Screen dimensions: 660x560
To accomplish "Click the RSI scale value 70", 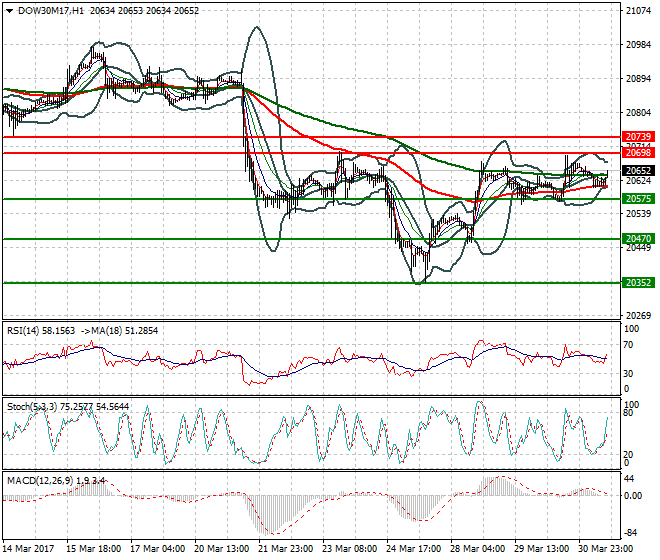I will [630, 346].
